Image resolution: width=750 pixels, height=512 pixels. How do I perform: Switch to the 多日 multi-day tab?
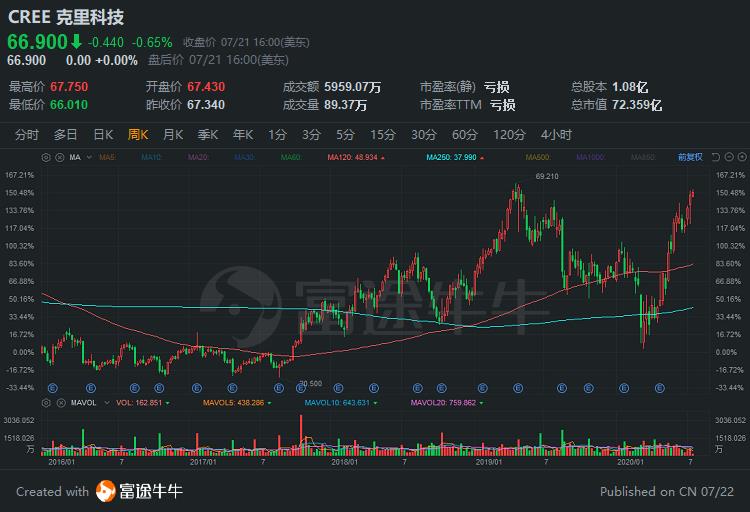(66, 135)
